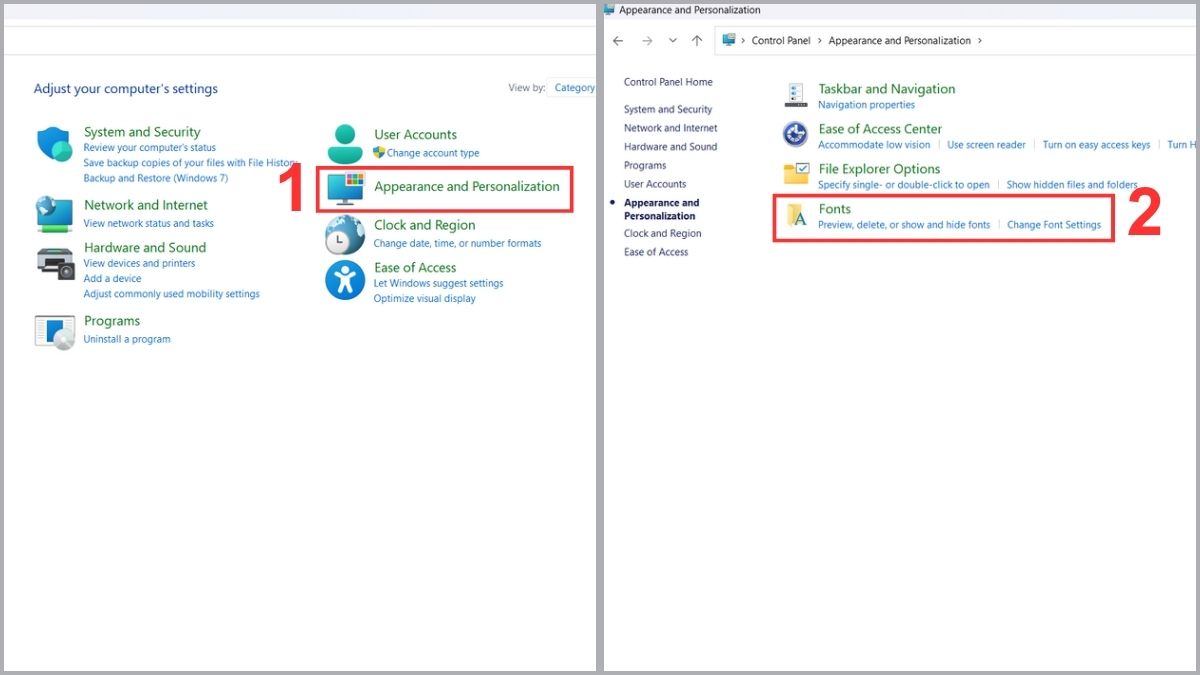Screen dimensions: 1200x675
Task: Click the Programs icon
Action: (x=55, y=332)
